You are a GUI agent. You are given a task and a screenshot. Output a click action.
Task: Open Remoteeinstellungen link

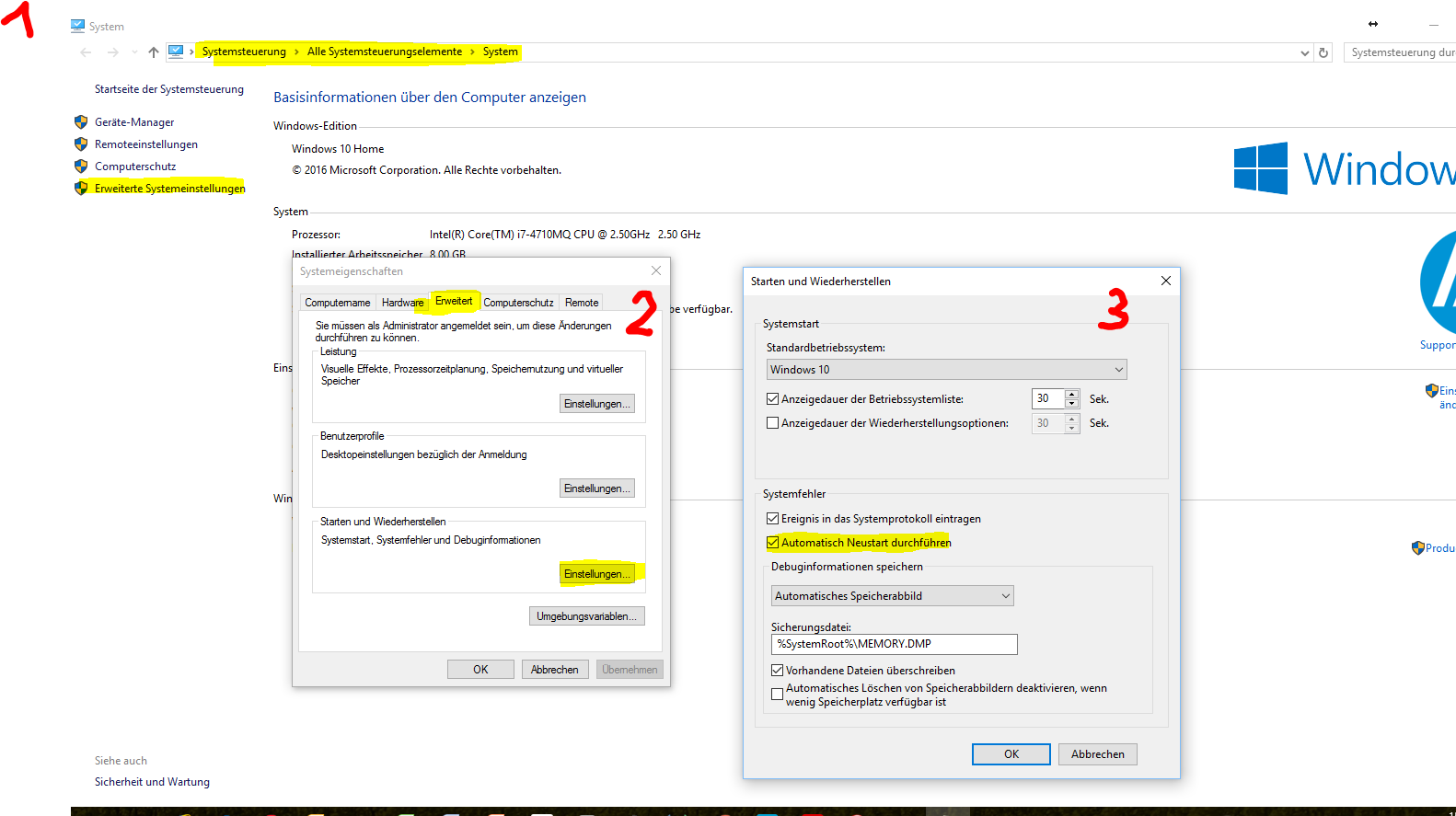point(146,144)
